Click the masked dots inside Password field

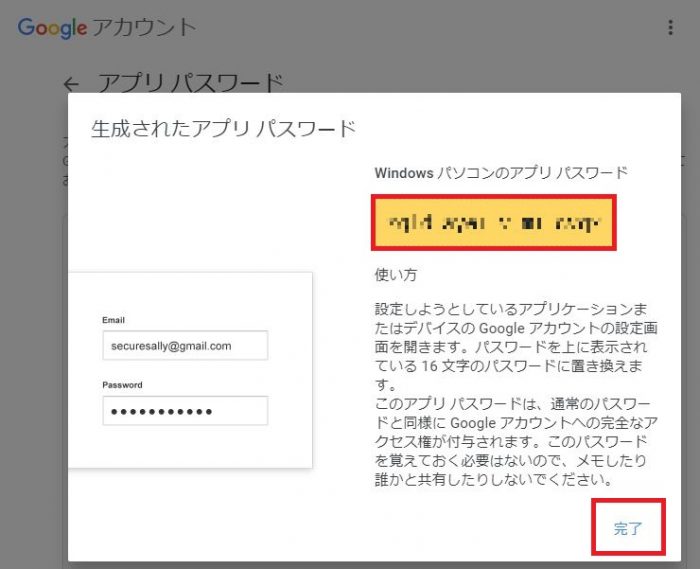pyautogui.click(x=160, y=411)
